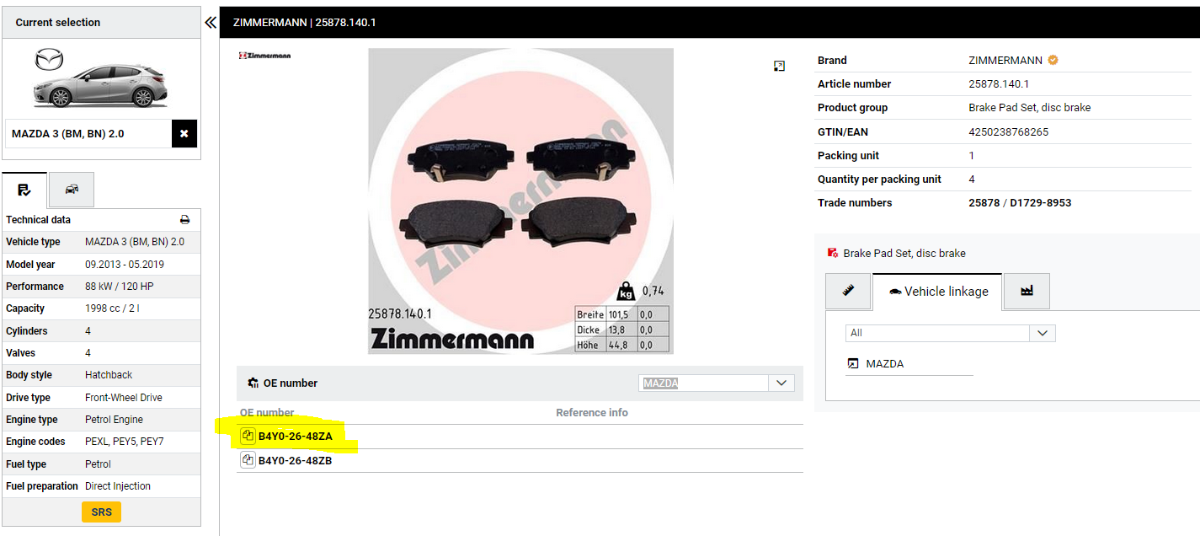This screenshot has width=1200, height=536.
Task: Click the brand name ZIMMERMANN in details
Action: pyautogui.click(x=1005, y=60)
